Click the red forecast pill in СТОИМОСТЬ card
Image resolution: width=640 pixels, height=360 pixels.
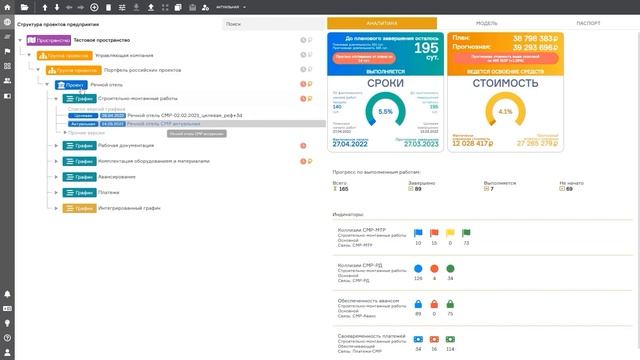point(505,58)
